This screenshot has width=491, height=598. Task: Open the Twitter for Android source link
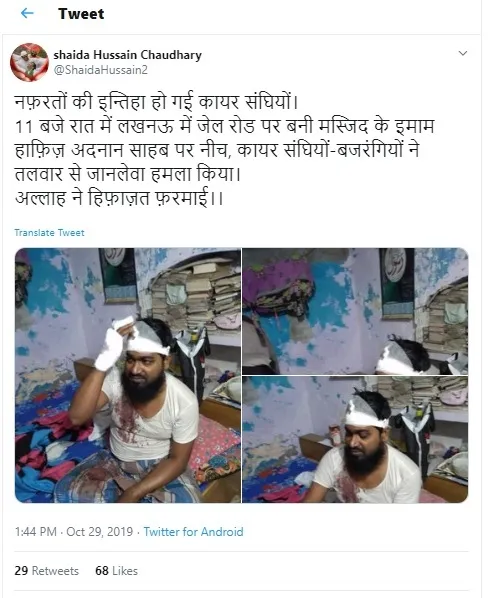193,532
